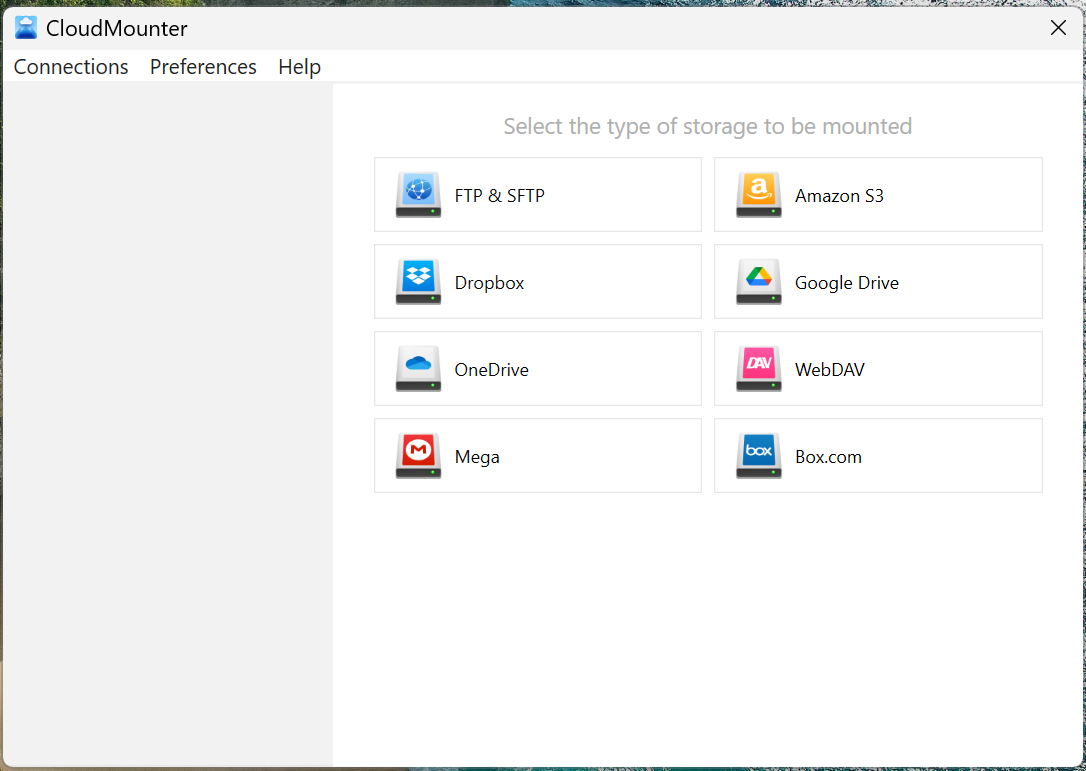The height and width of the screenshot is (771, 1086).
Task: Open the Help menu
Action: (299, 66)
